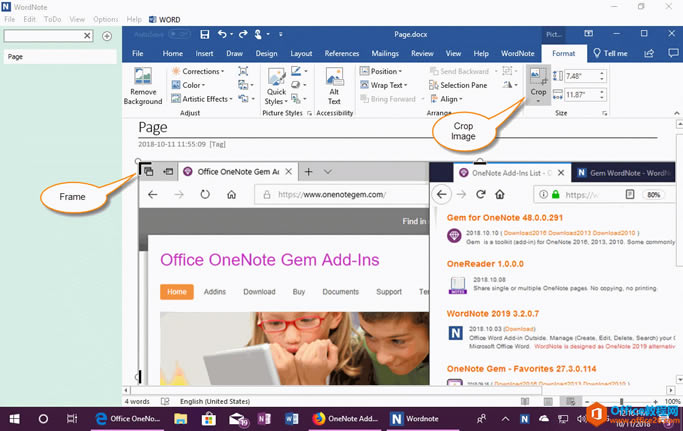Expand the Artistic Effects dropdown
The image size is (683, 431).
[207, 99]
